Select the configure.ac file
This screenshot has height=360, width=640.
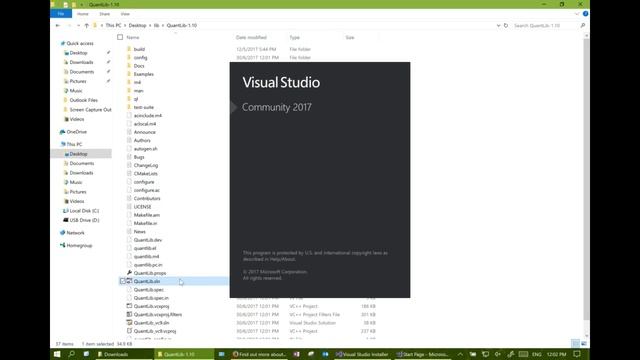[x=147, y=190]
